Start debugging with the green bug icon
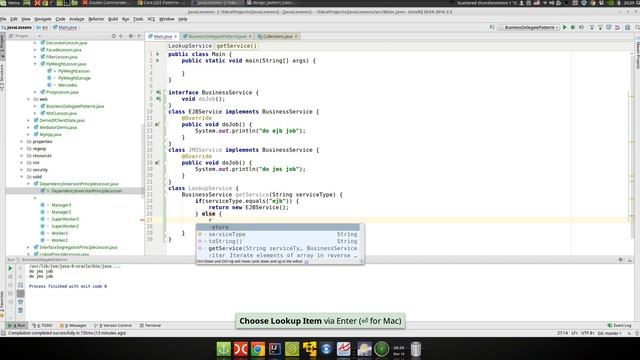Screen dimensions: 640x360 click(573, 27)
